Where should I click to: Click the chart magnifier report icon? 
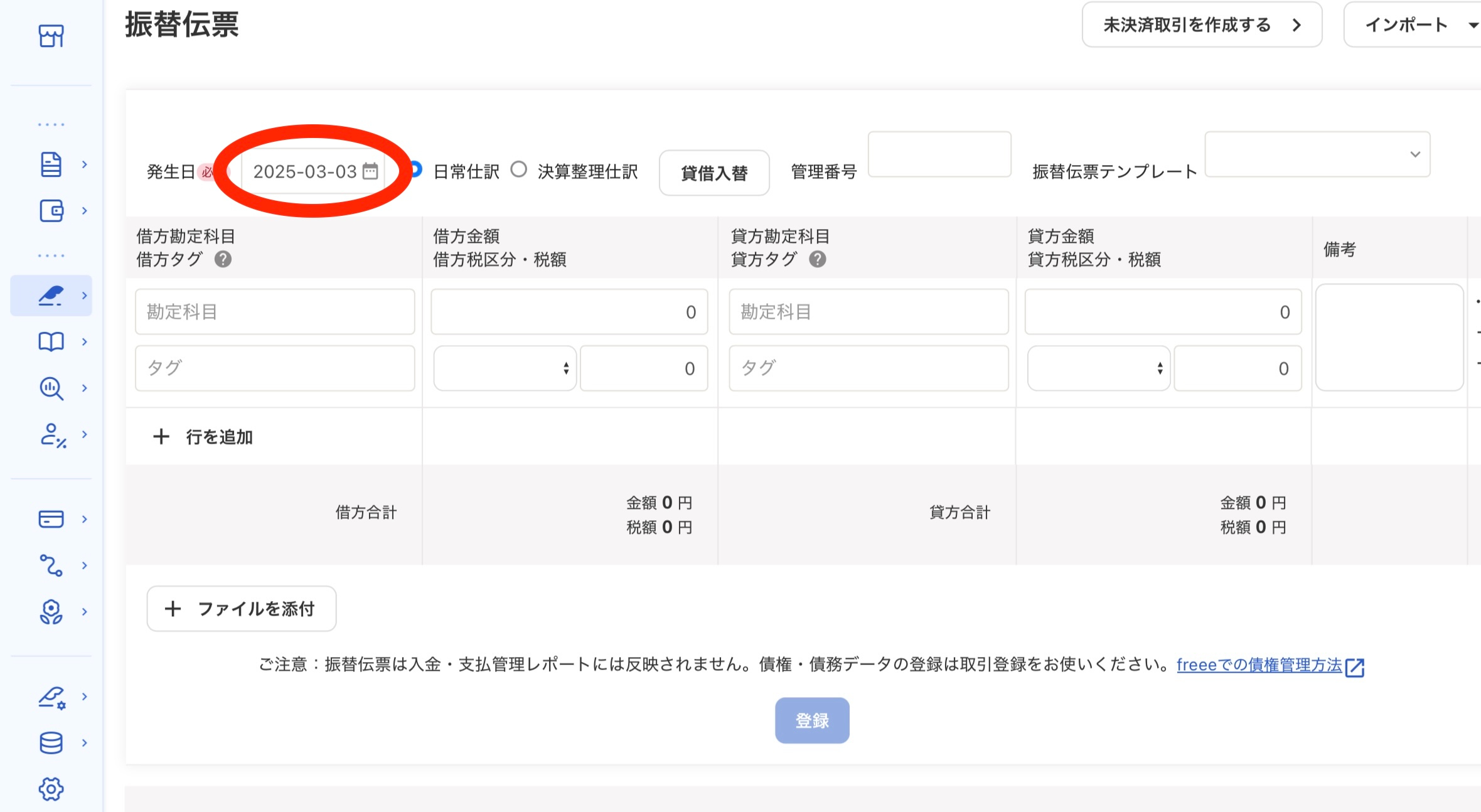click(51, 388)
